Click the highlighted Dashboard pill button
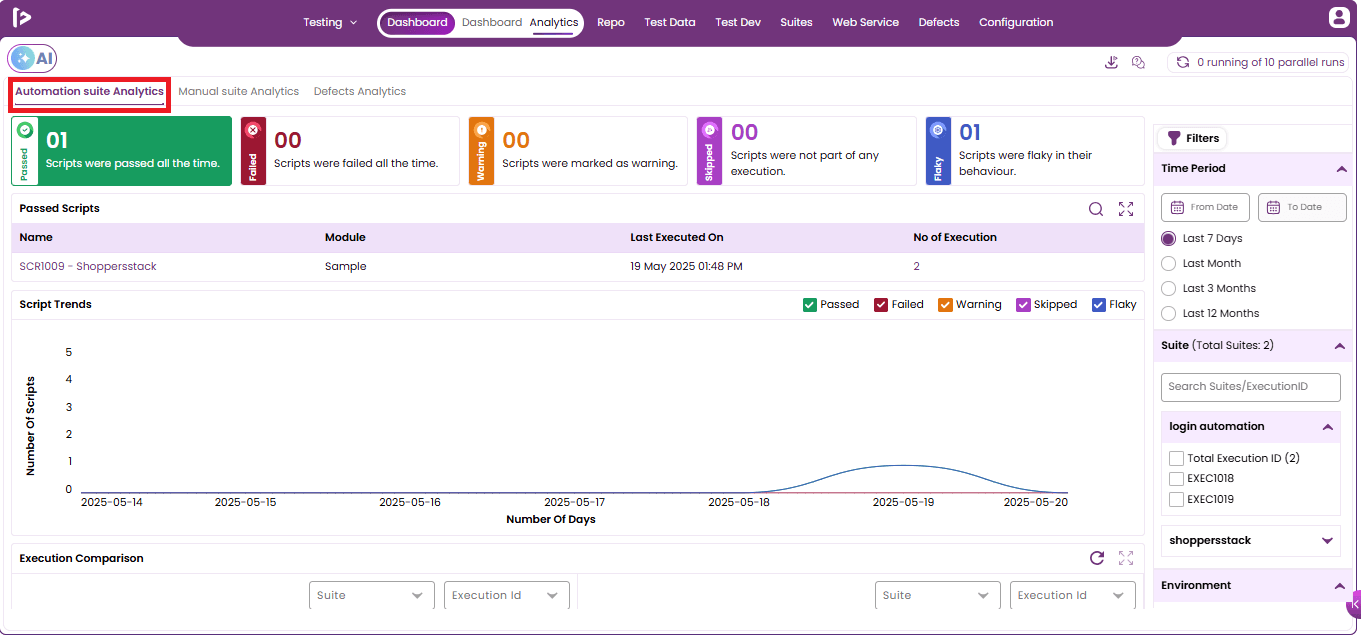This screenshot has width=1361, height=636. point(417,22)
